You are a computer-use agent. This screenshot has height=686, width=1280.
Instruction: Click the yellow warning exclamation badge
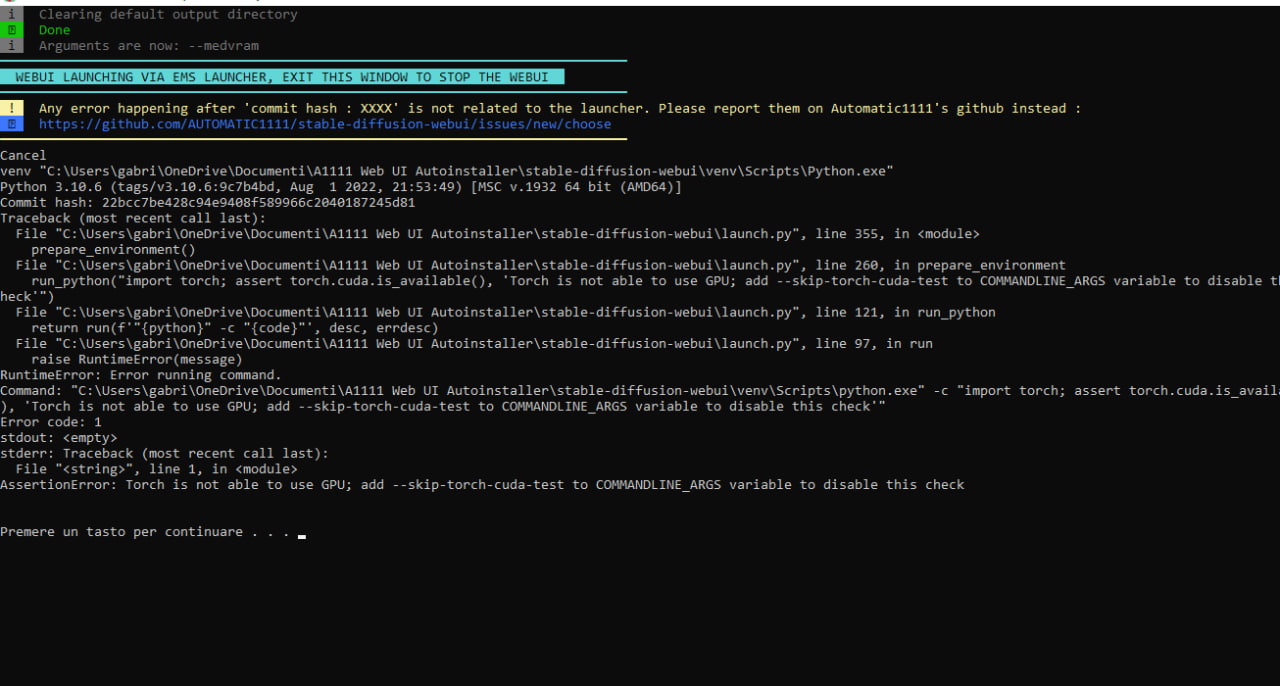[12, 108]
